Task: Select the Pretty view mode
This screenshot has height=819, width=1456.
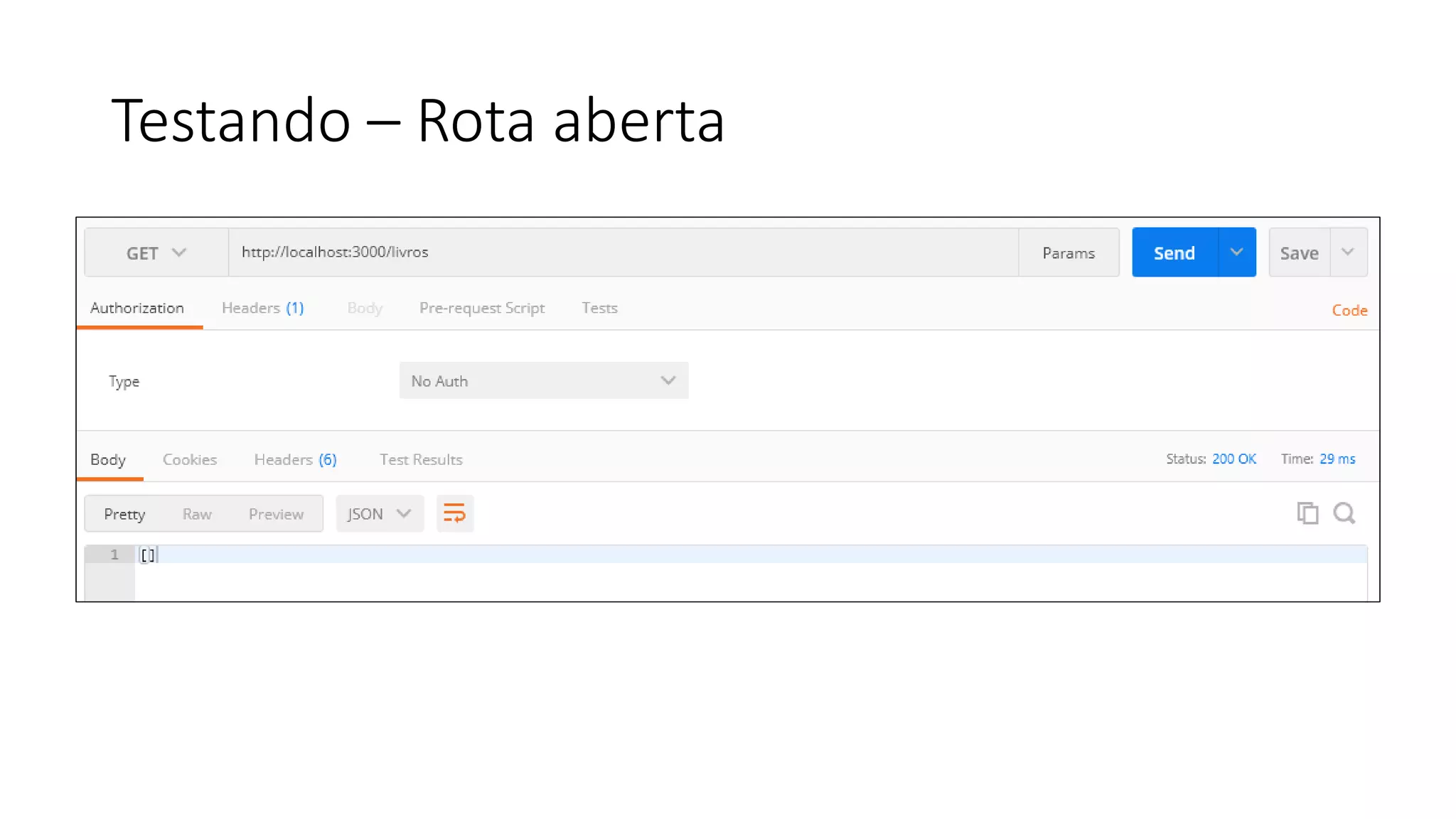Action: point(124,513)
